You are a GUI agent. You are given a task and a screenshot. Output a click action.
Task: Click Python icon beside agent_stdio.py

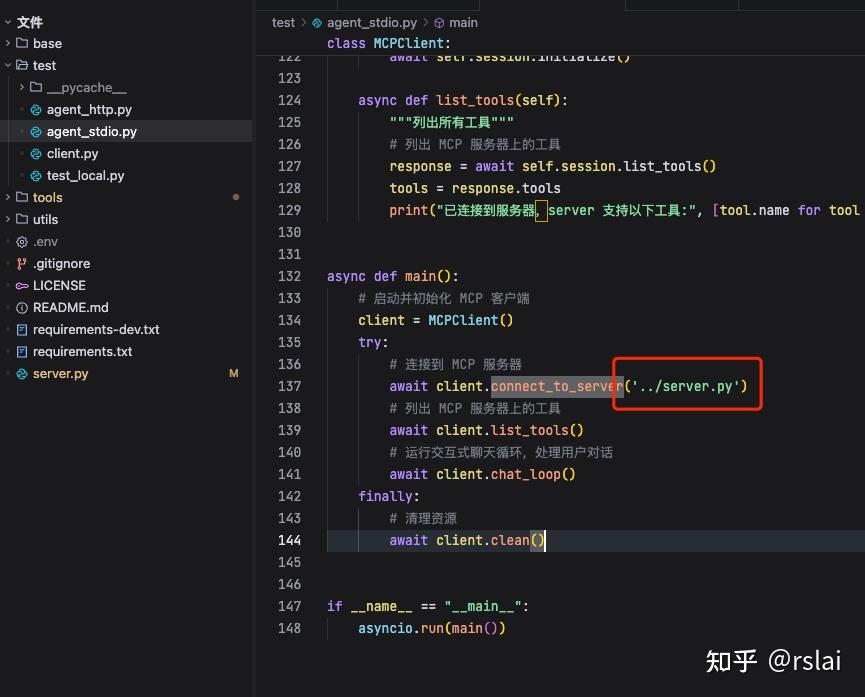[36, 132]
